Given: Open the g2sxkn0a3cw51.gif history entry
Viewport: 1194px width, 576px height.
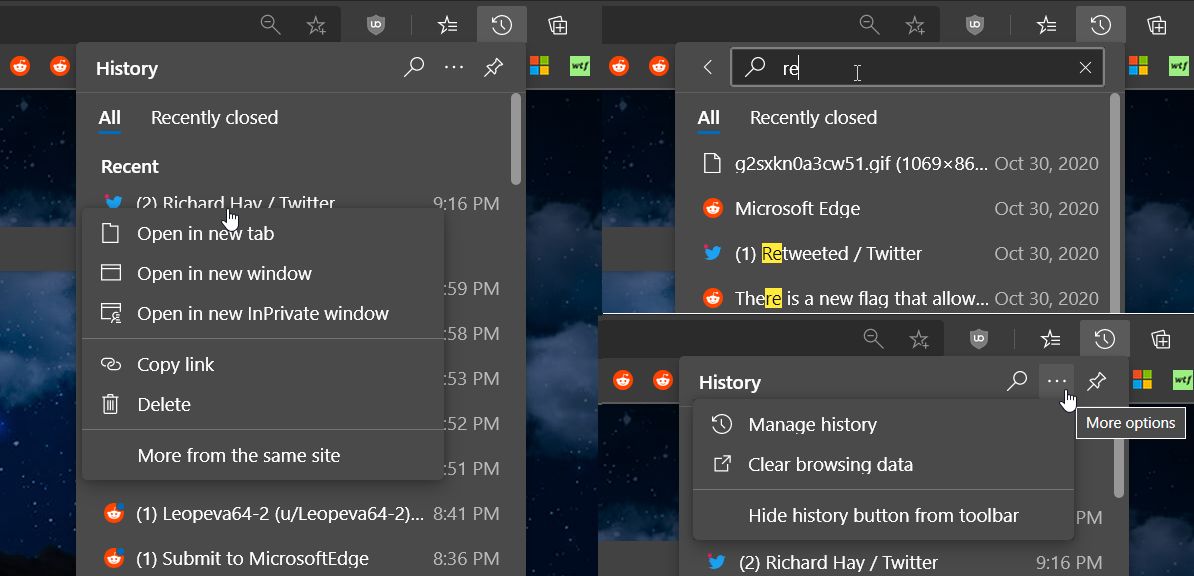Looking at the screenshot, I should [860, 164].
